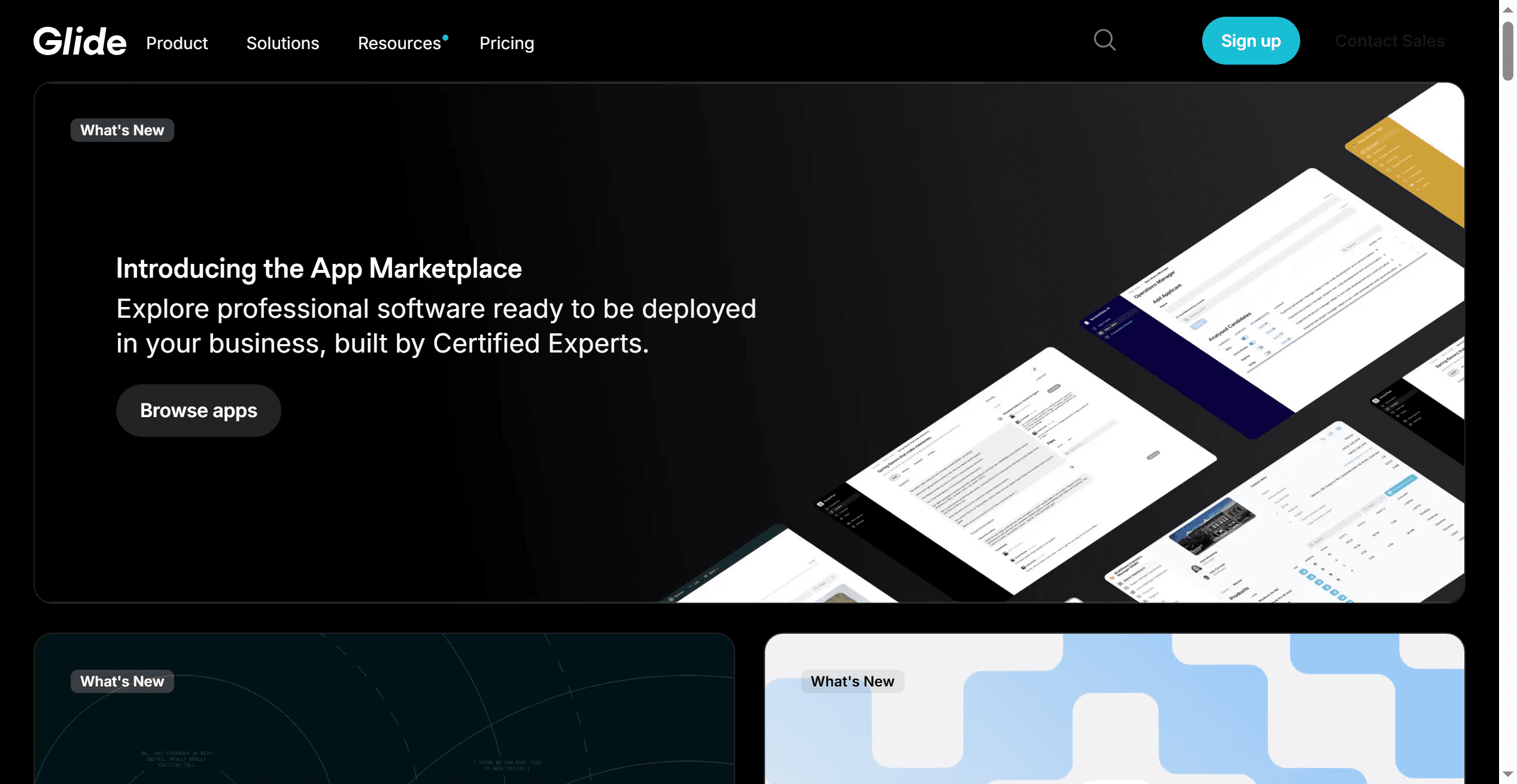Open the dark radar-pattern card
This screenshot has width=1517, height=784.
[383, 730]
